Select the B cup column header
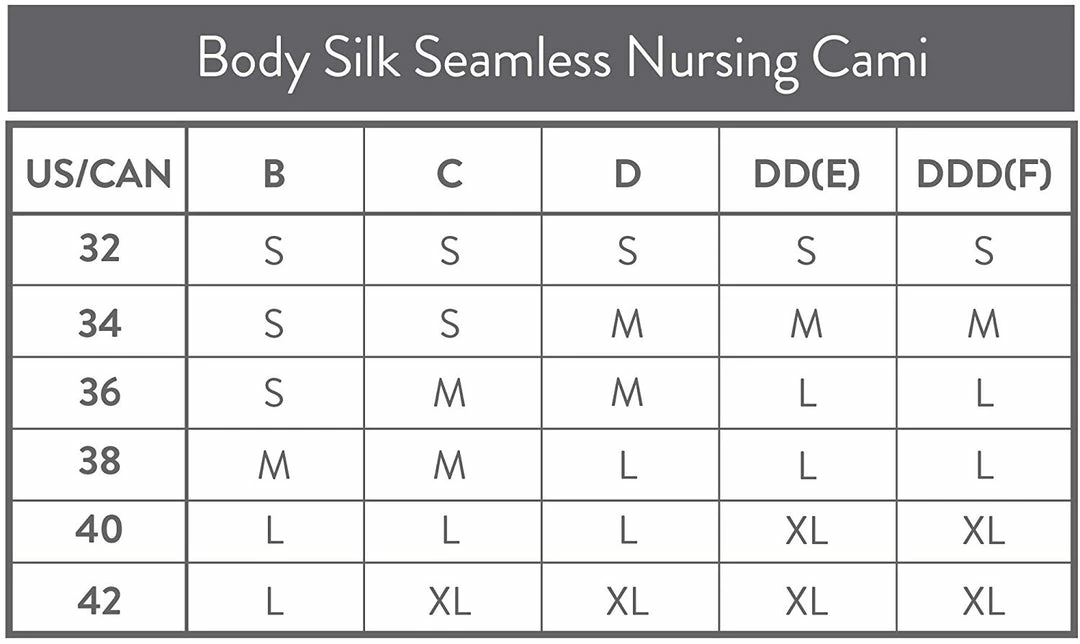Viewport: 1080px width, 644px height. click(x=274, y=174)
